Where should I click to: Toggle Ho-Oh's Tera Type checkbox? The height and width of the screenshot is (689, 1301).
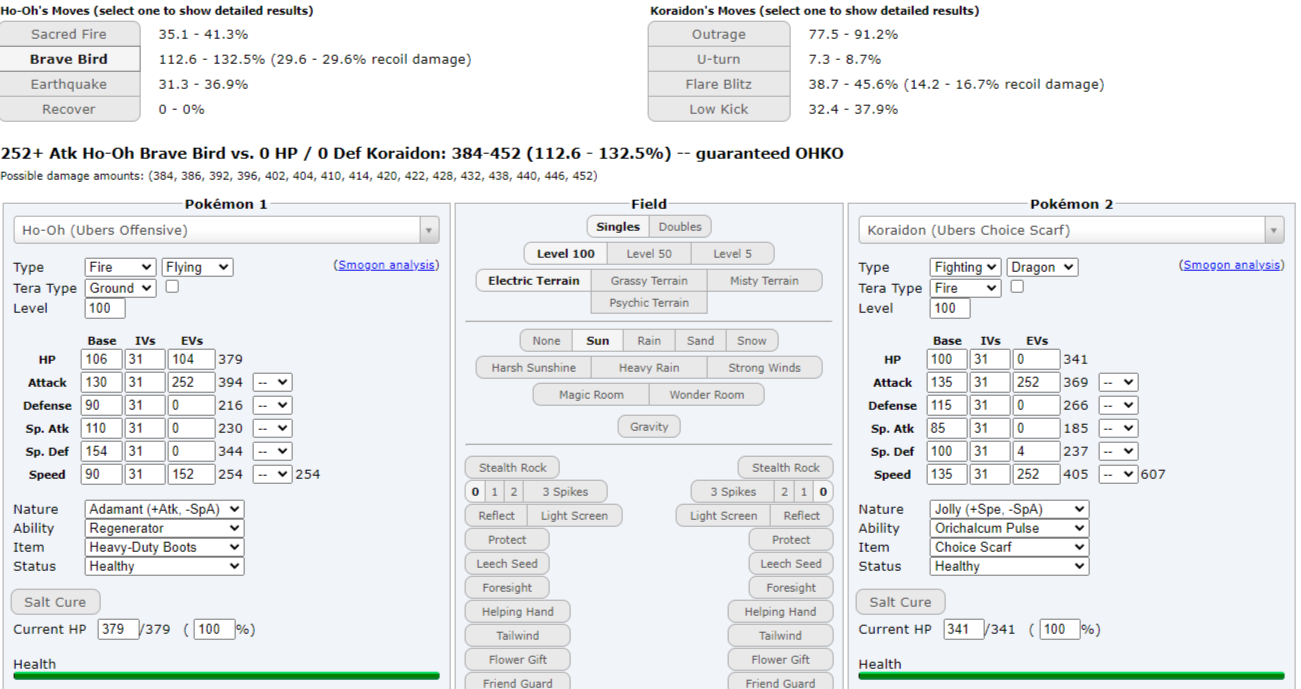tap(172, 287)
